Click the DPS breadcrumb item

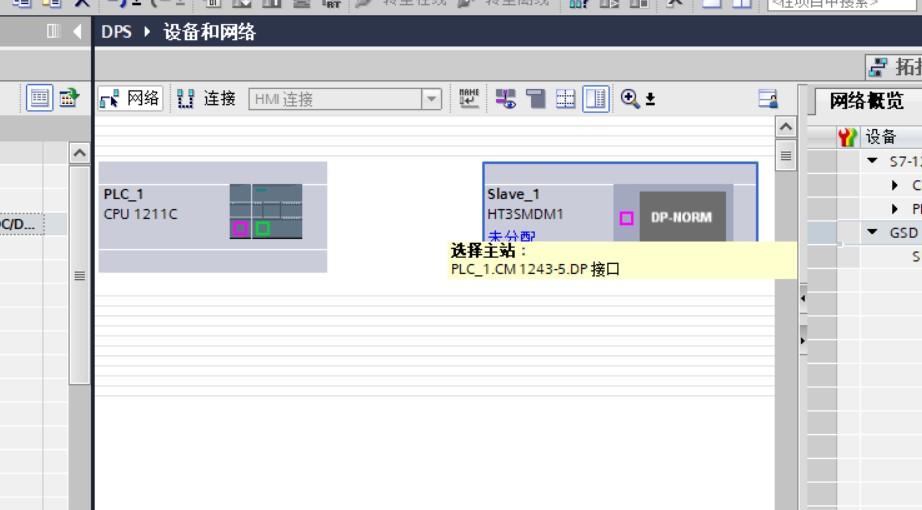[x=116, y=32]
